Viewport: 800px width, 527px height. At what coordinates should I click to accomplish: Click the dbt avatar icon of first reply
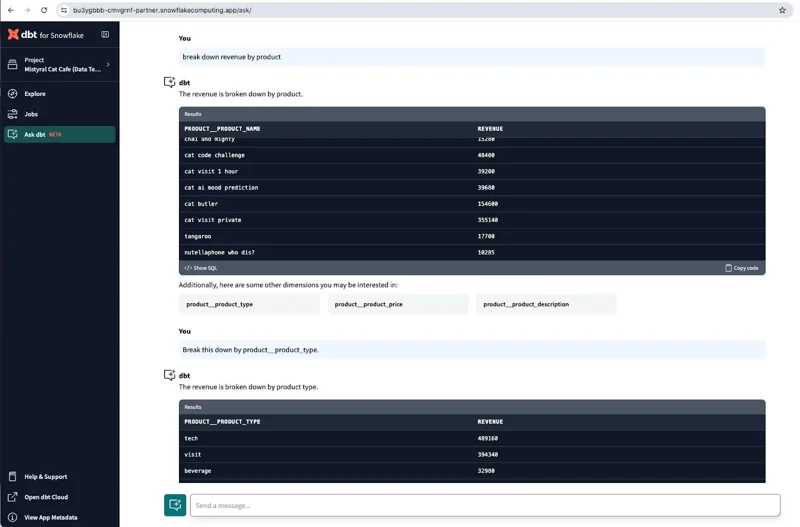click(169, 82)
